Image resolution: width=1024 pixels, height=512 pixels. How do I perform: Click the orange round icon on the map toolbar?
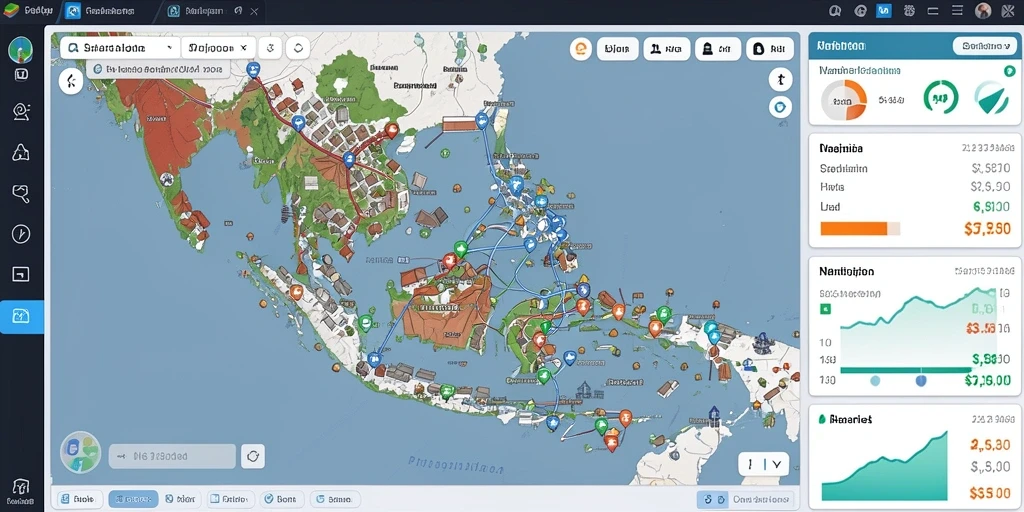coord(581,48)
